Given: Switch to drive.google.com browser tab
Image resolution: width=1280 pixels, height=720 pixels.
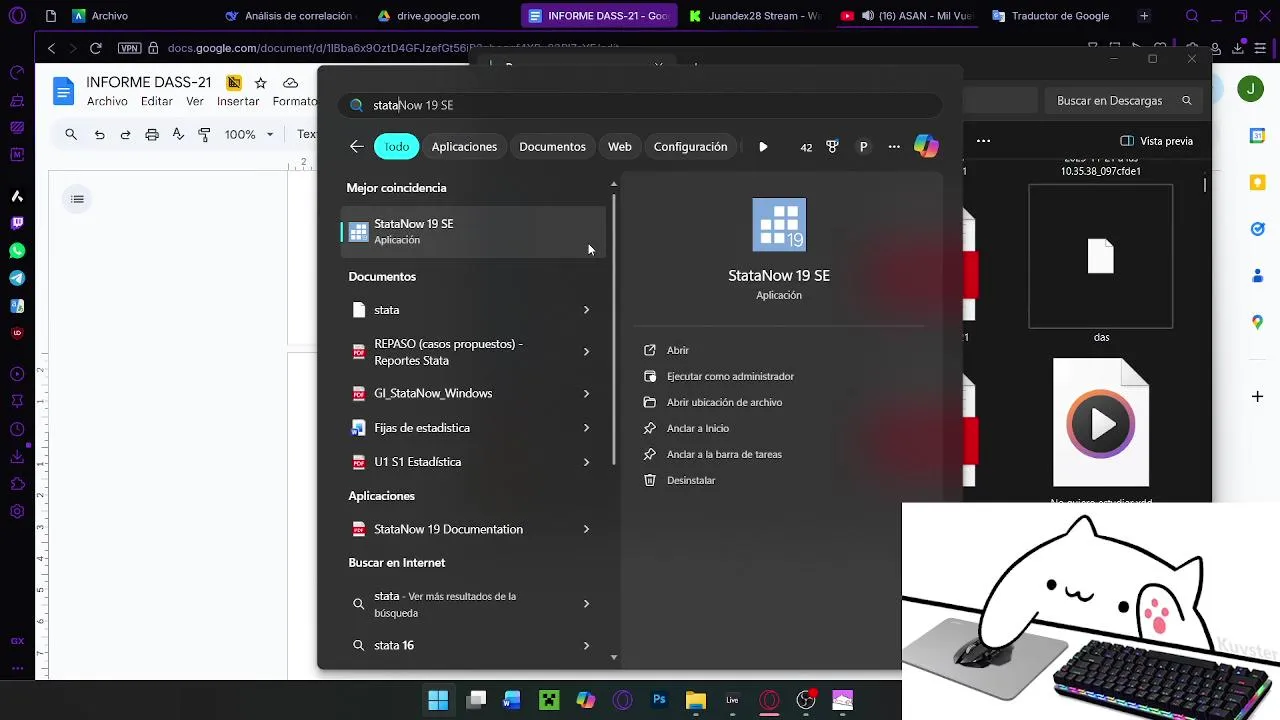Looking at the screenshot, I should [430, 16].
